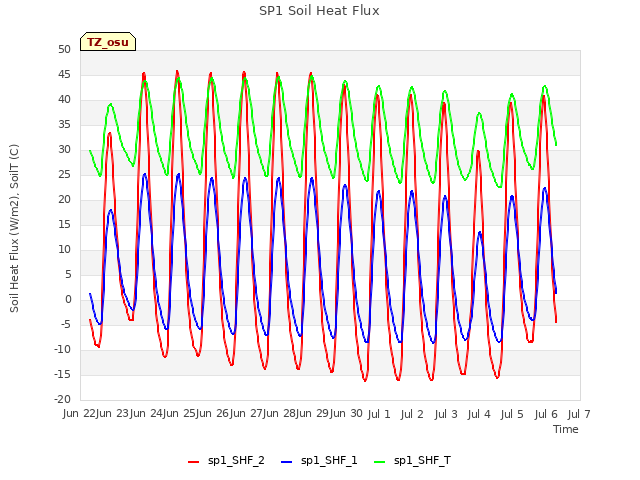This screenshot has height=480, width=640.
Task: Click the TZ_osu annotation label
Action: (108, 42)
